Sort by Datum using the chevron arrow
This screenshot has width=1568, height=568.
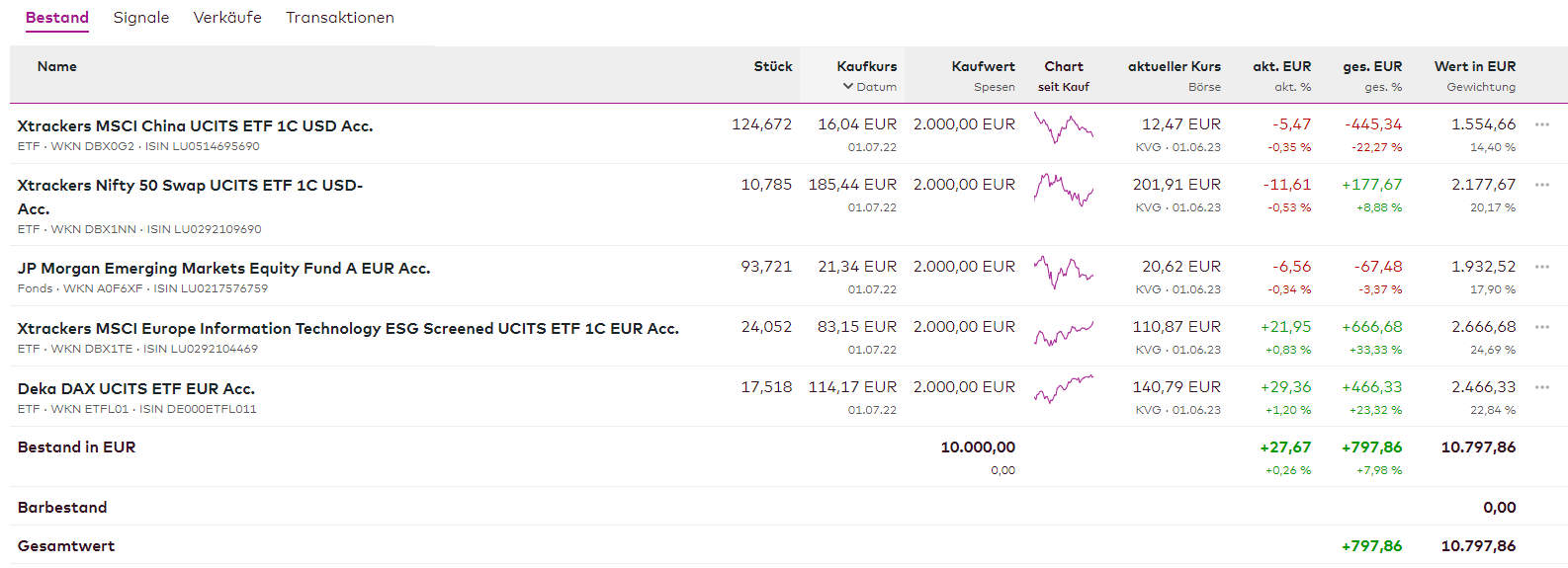click(x=848, y=87)
